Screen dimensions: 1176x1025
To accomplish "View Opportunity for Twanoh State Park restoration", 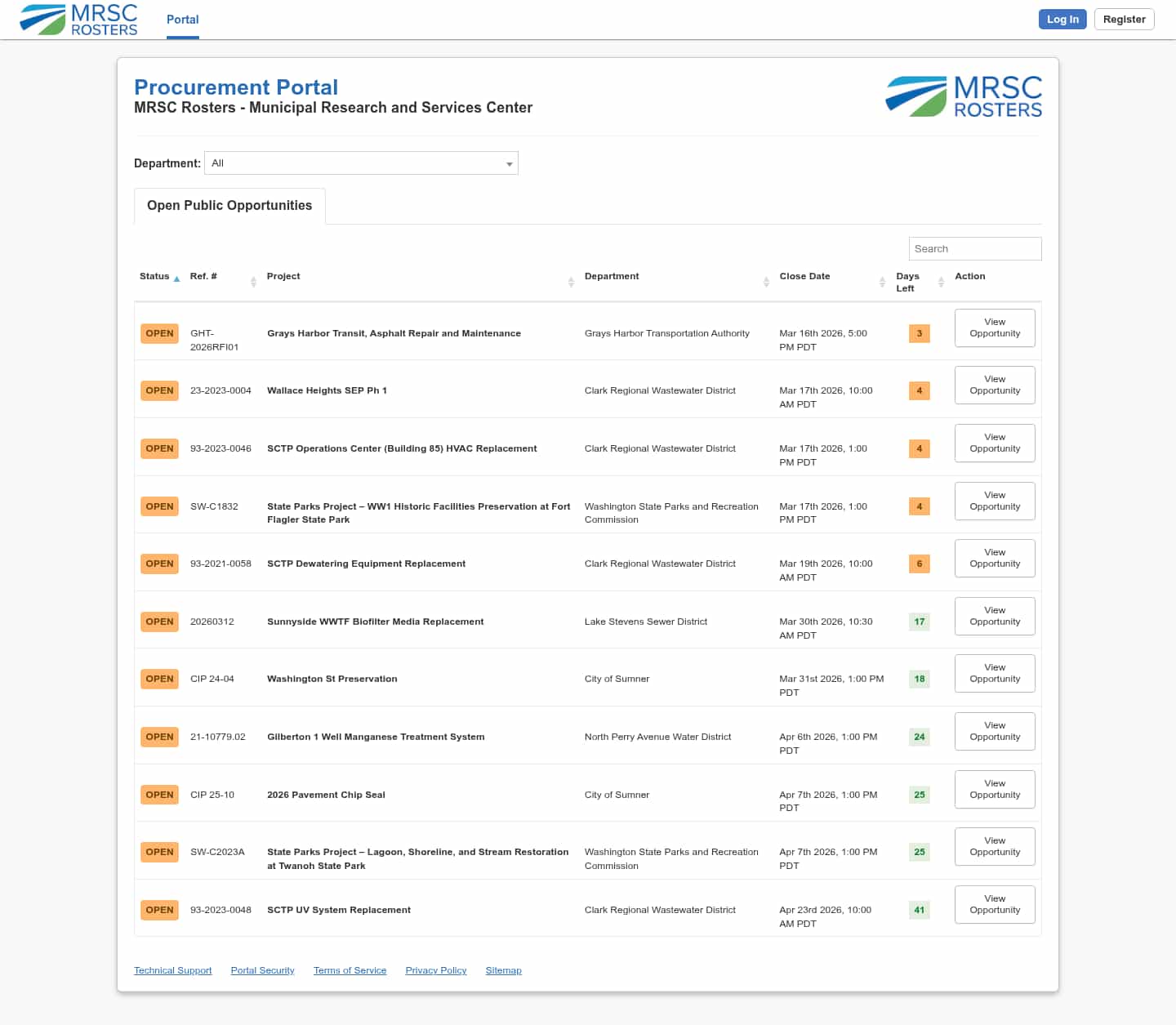I will click(x=995, y=846).
